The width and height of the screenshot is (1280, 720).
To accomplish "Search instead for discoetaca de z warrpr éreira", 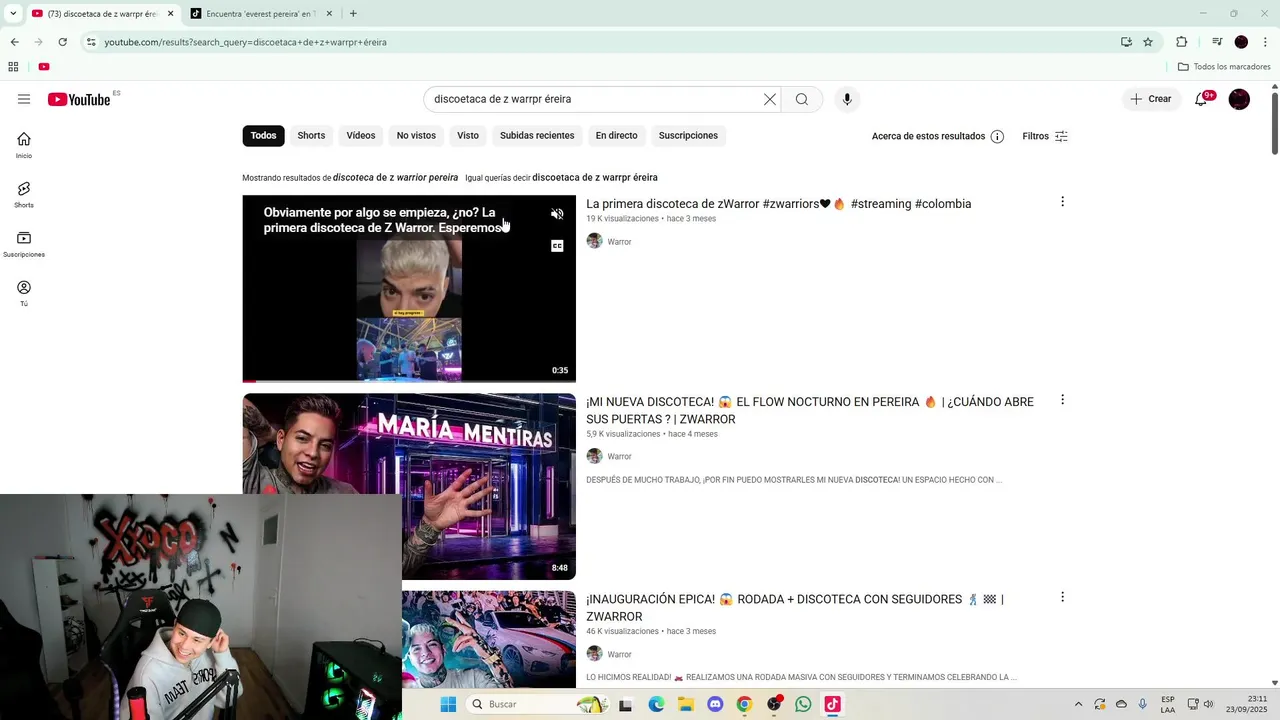I will 595,178.
